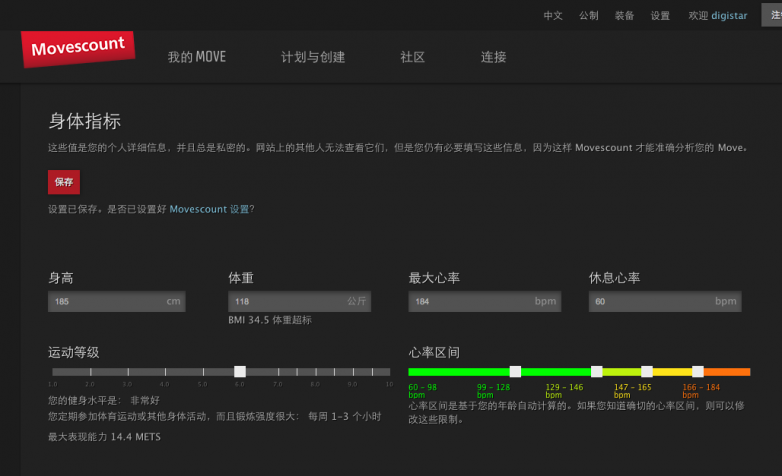Select the 中文 language option
The height and width of the screenshot is (476, 782).
[553, 15]
